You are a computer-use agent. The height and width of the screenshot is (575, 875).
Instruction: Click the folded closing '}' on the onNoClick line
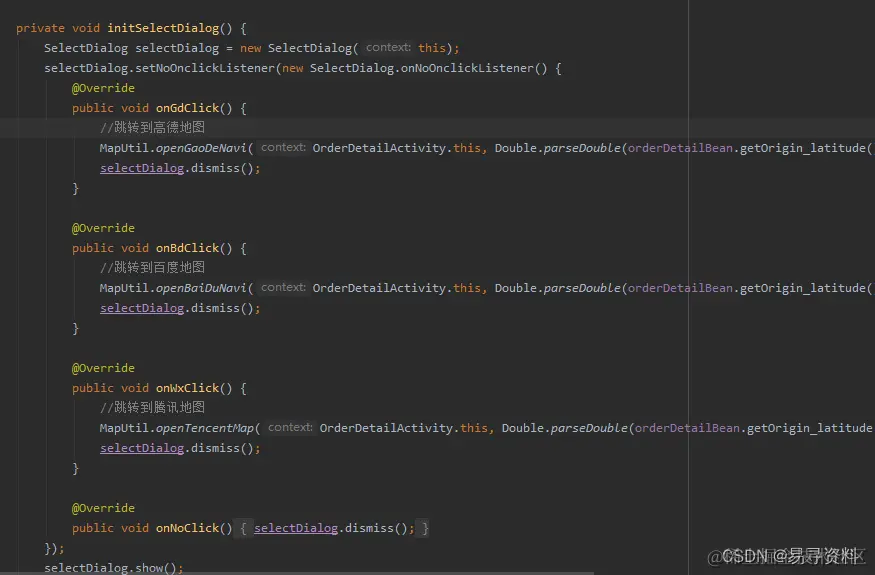(425, 528)
